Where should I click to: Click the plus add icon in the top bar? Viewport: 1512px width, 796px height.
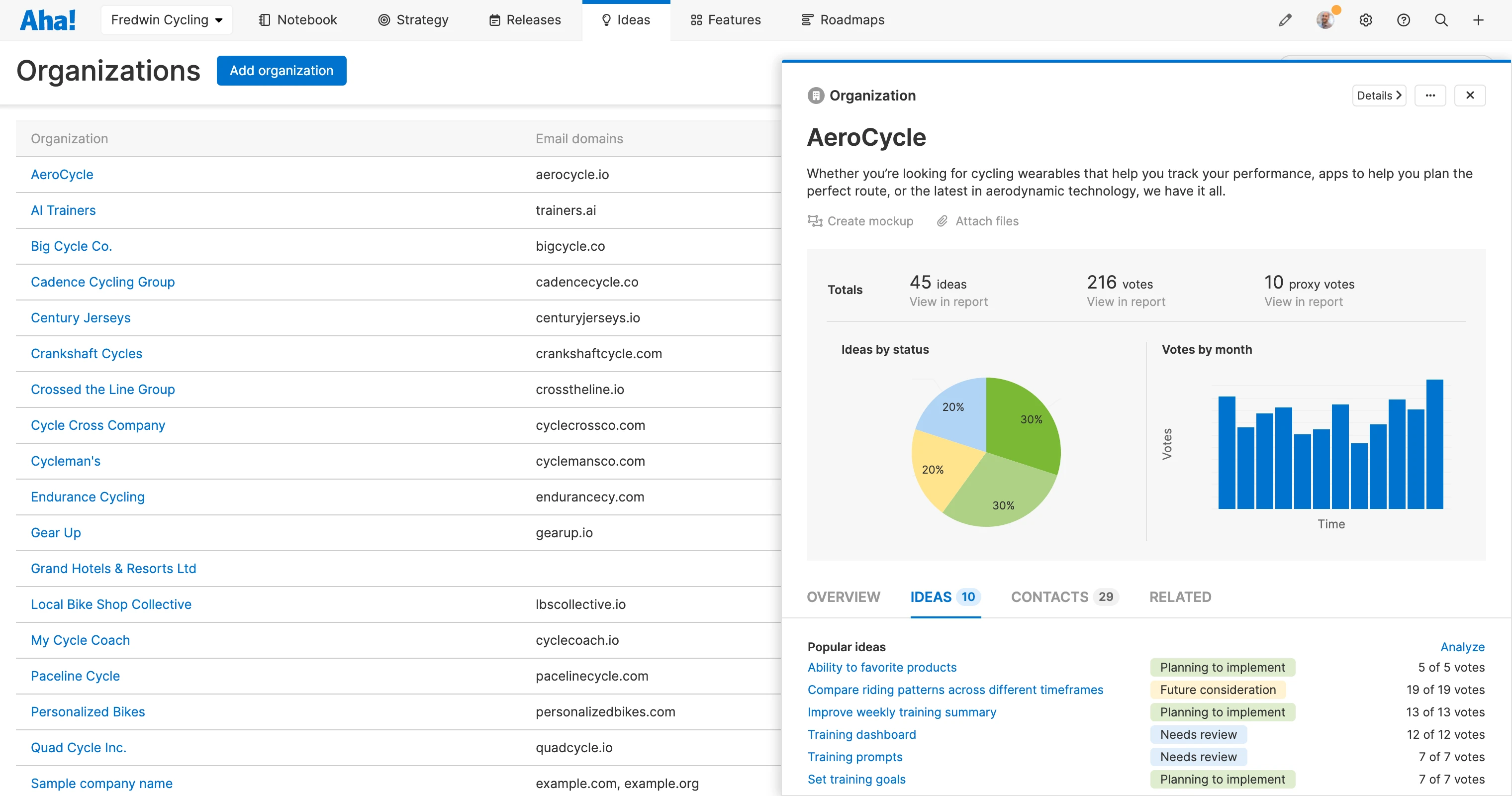coord(1478,20)
